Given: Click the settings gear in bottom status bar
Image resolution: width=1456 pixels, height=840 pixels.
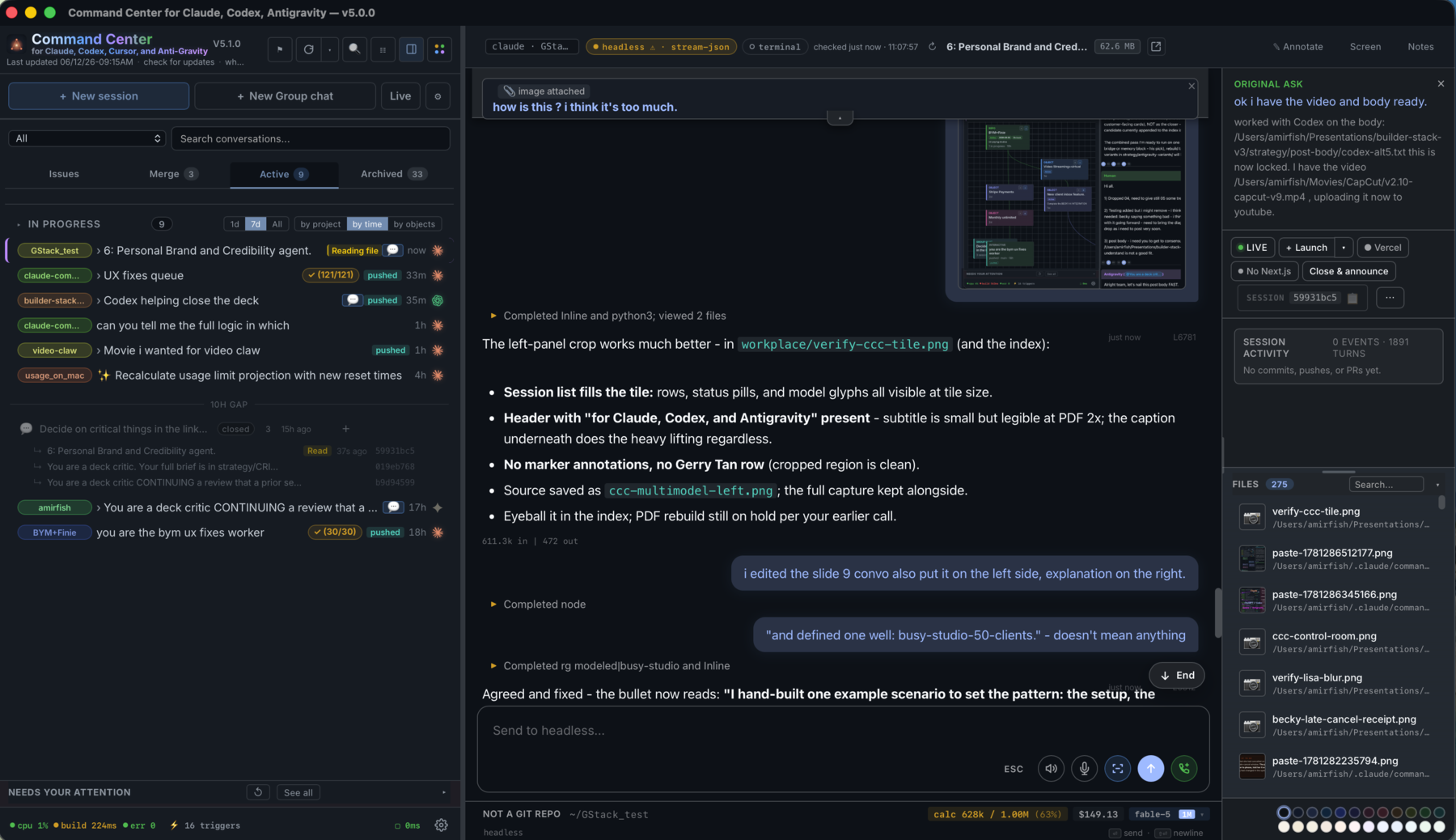Looking at the screenshot, I should point(441,825).
